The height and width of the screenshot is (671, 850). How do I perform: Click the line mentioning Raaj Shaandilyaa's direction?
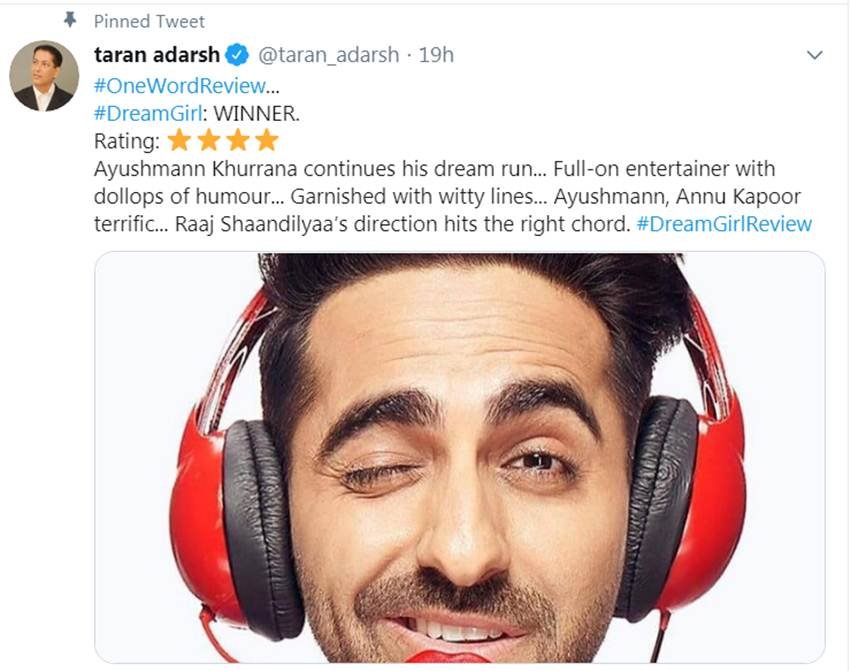[x=453, y=224]
